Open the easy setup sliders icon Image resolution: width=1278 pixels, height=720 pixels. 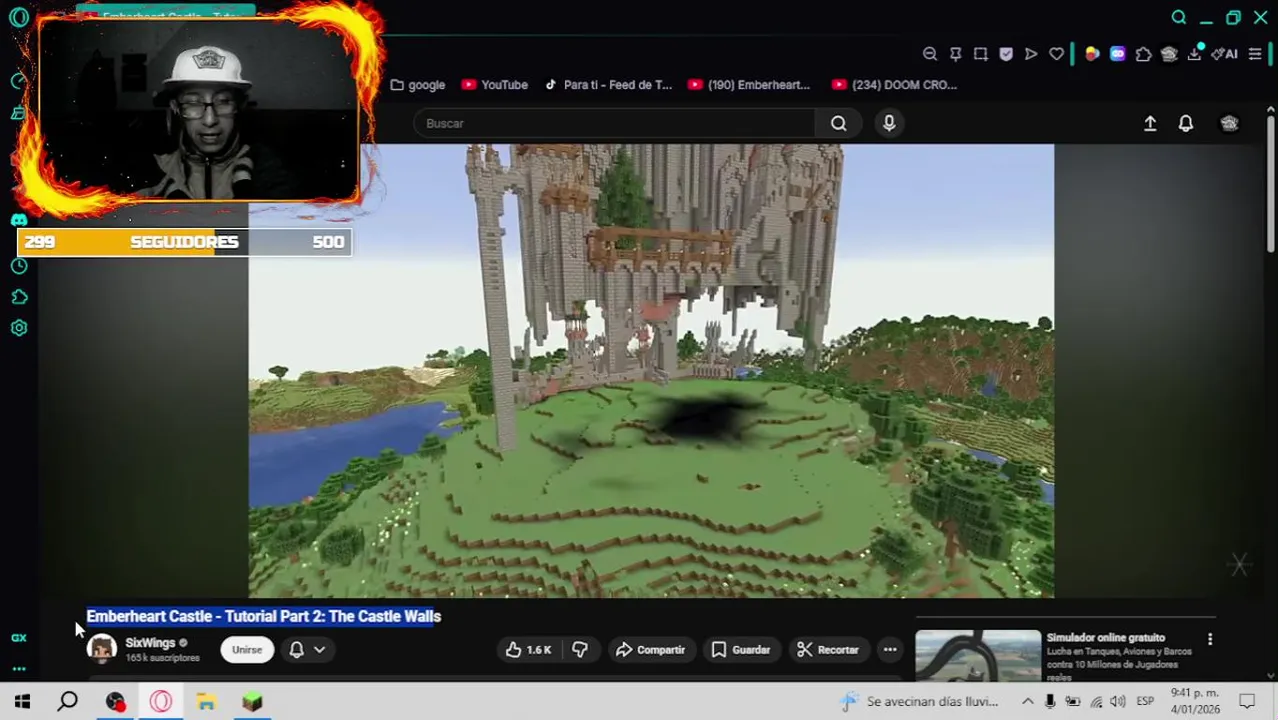tap(1255, 54)
